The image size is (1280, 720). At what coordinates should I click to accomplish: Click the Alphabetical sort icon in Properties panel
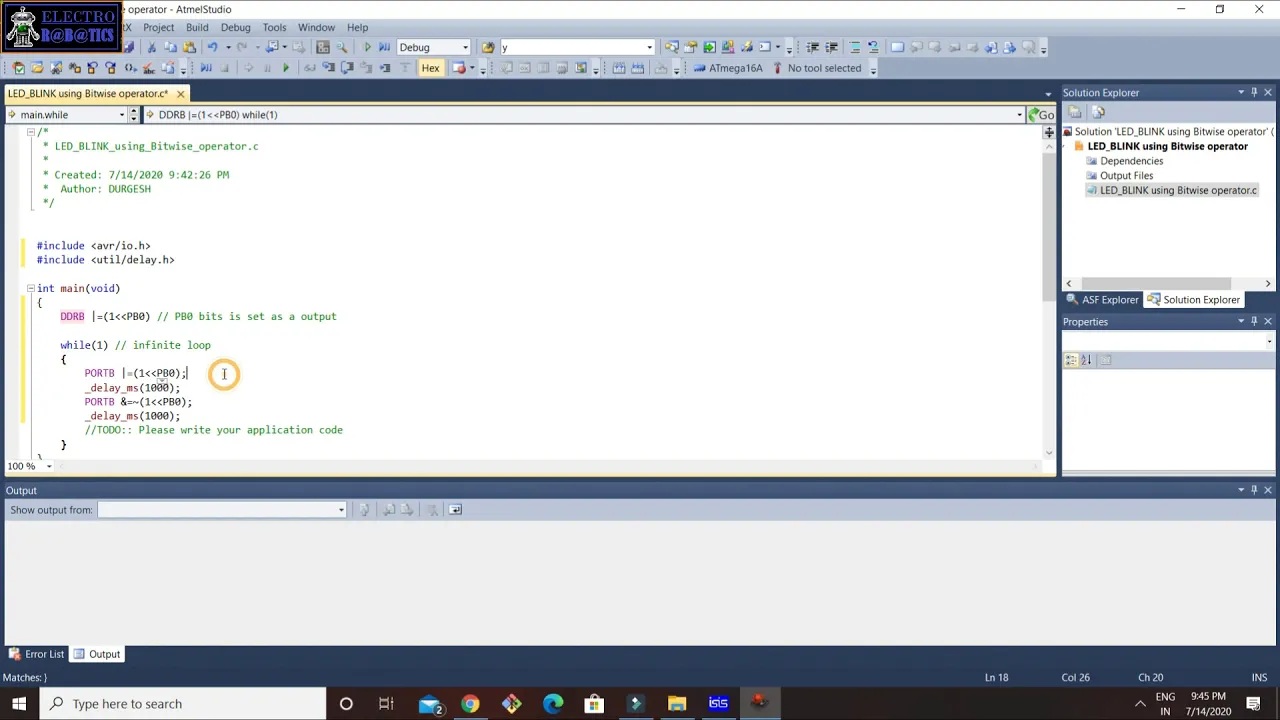(1087, 360)
